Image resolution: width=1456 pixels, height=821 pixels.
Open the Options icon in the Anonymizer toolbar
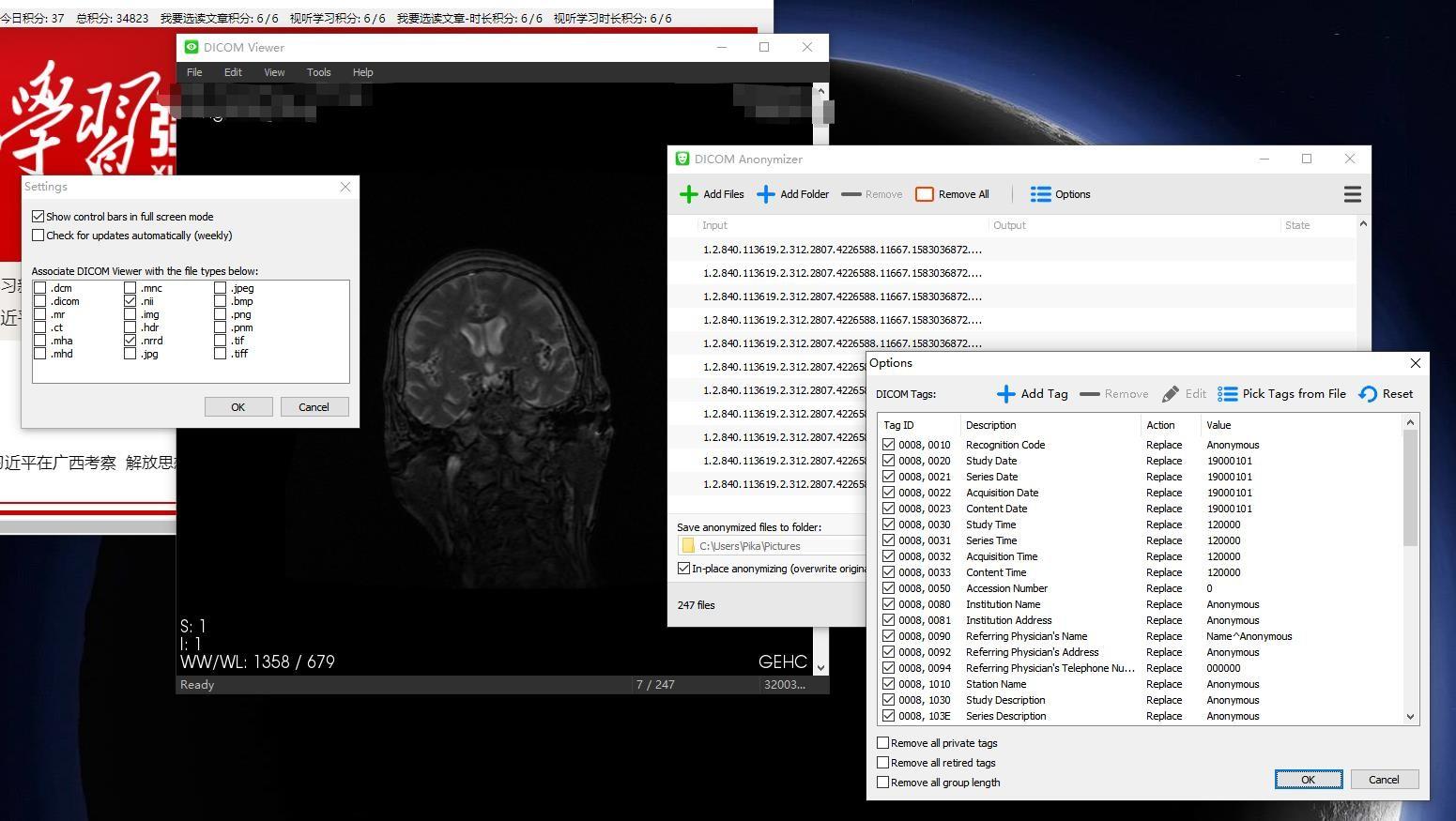(1040, 194)
